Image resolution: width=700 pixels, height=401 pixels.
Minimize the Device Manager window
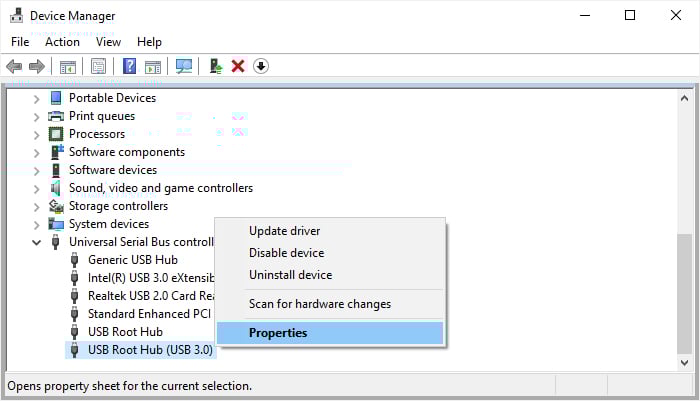[585, 16]
